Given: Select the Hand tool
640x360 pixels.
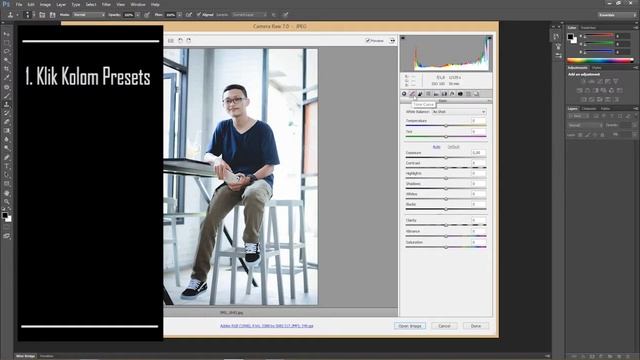Looking at the screenshot, I should (7, 193).
